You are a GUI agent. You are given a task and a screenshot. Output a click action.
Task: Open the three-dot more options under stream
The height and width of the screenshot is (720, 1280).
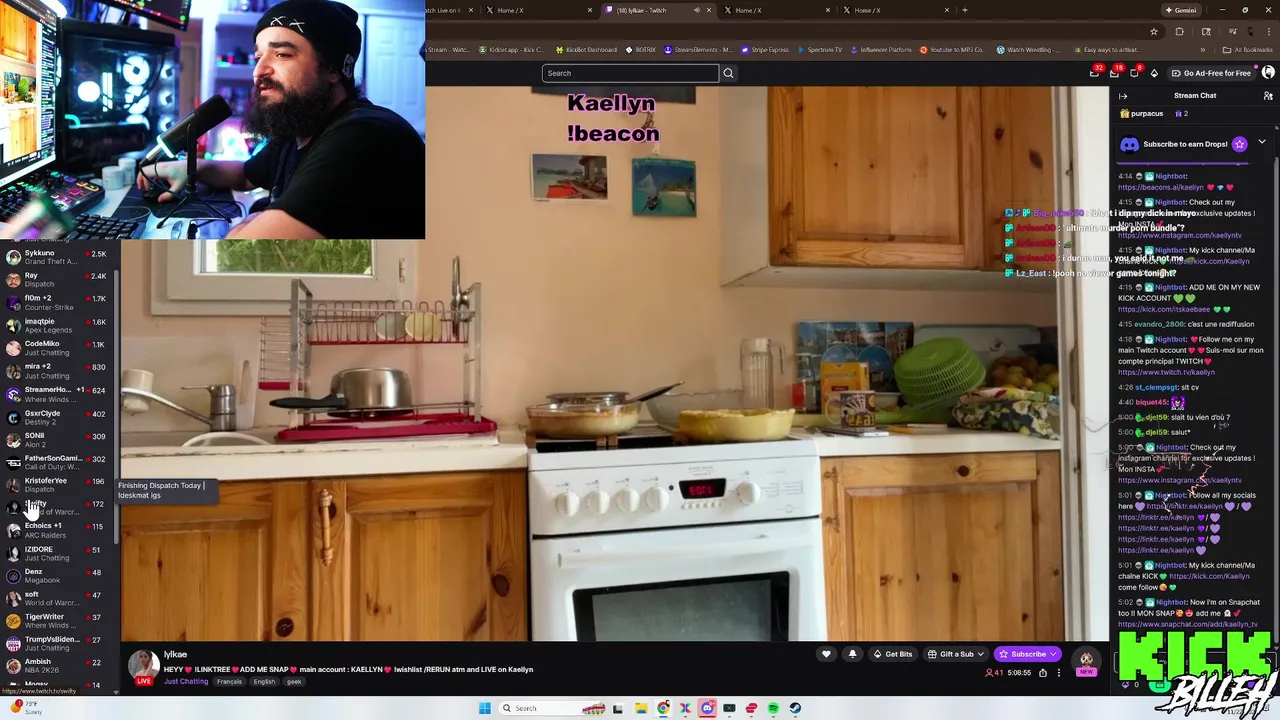coord(1058,673)
